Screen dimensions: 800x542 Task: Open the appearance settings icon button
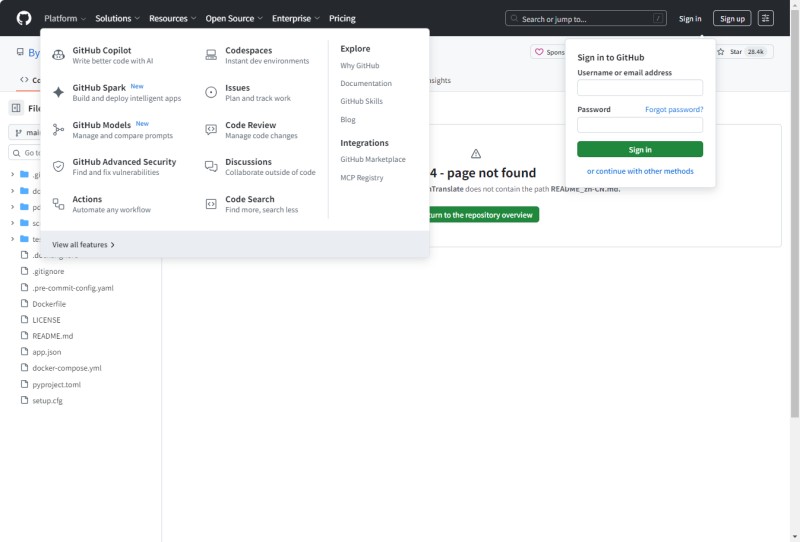tap(766, 18)
